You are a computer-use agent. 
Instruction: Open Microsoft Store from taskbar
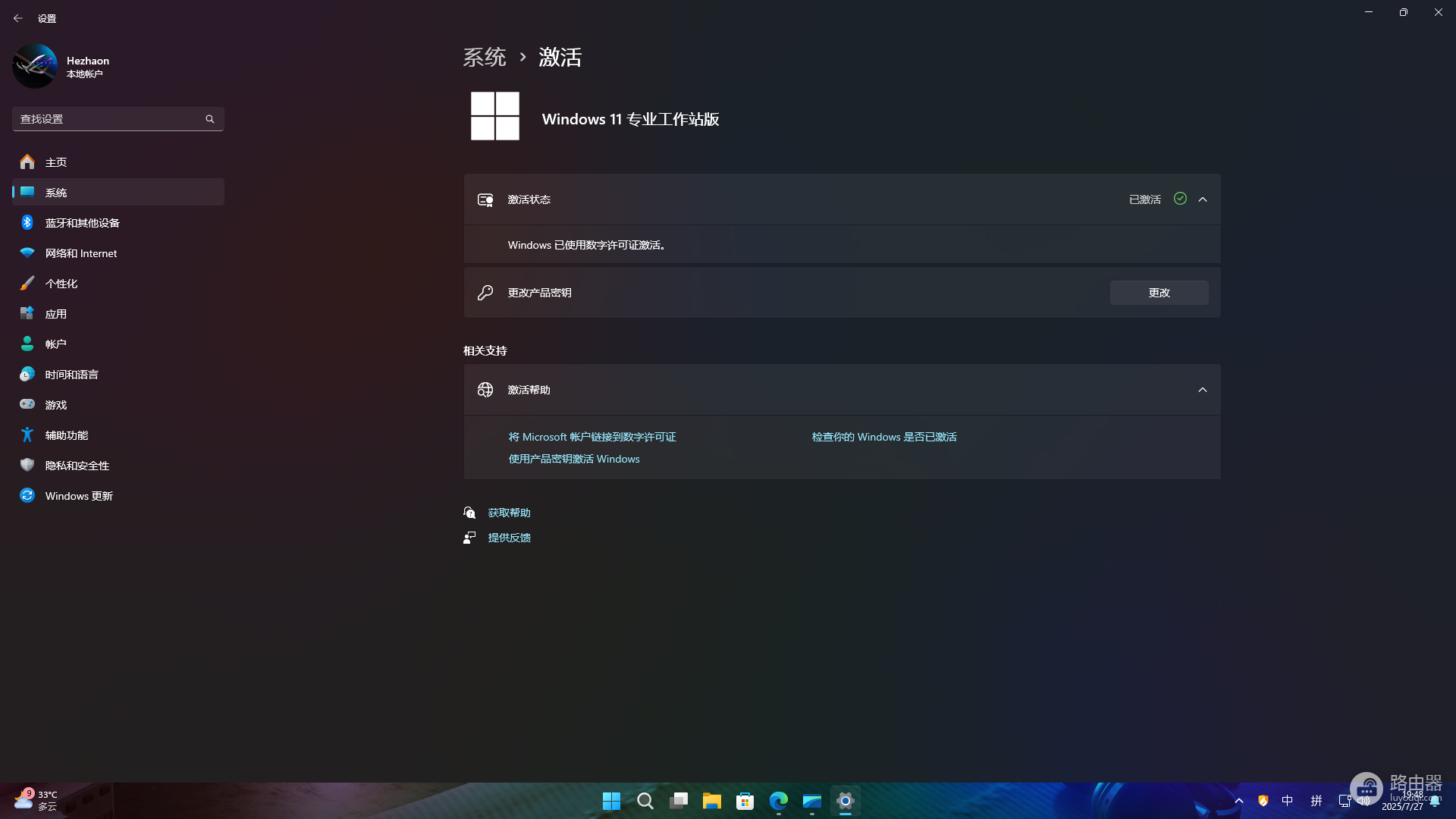(745, 801)
